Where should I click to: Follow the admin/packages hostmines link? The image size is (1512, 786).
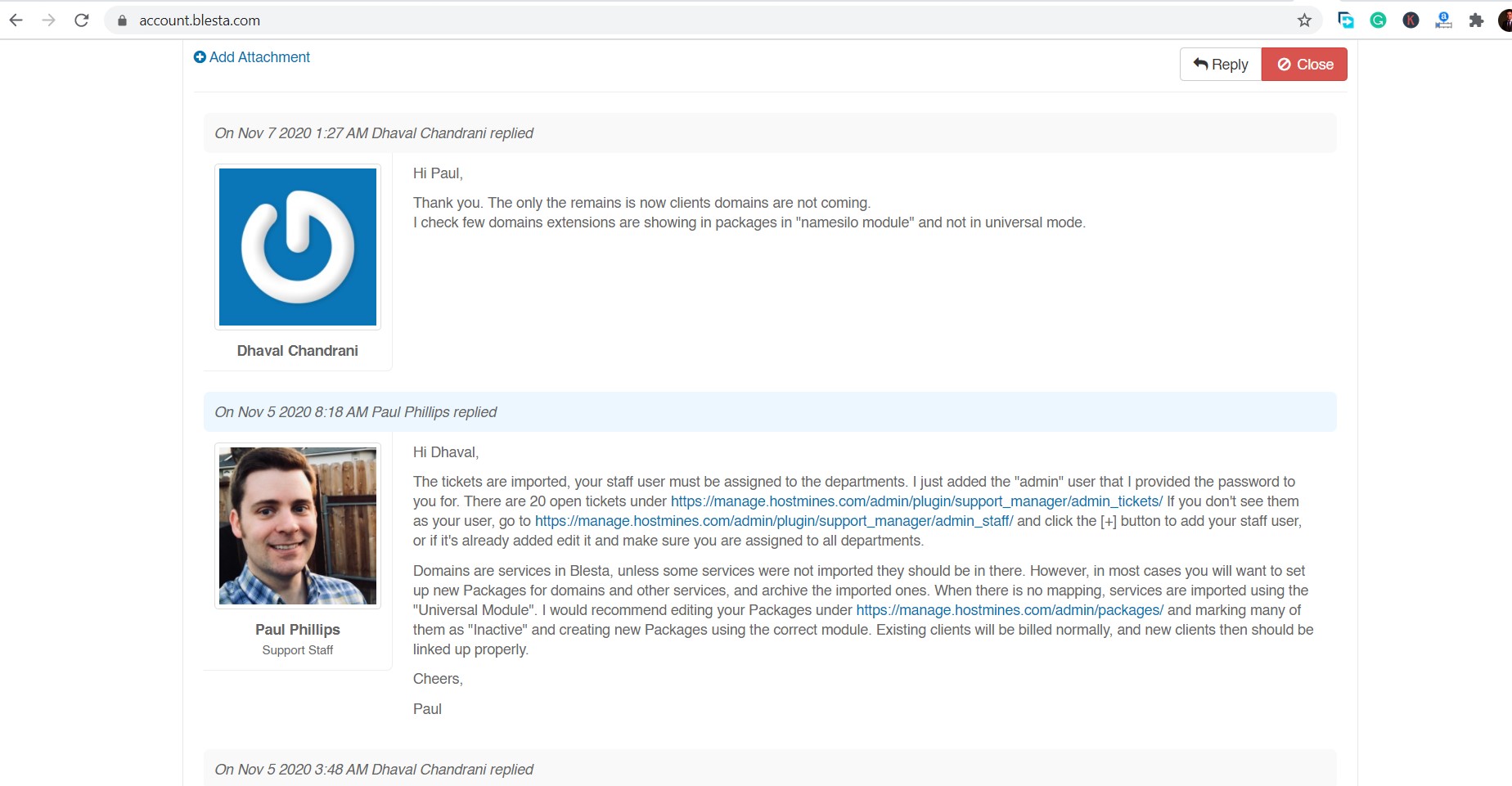tap(1009, 610)
